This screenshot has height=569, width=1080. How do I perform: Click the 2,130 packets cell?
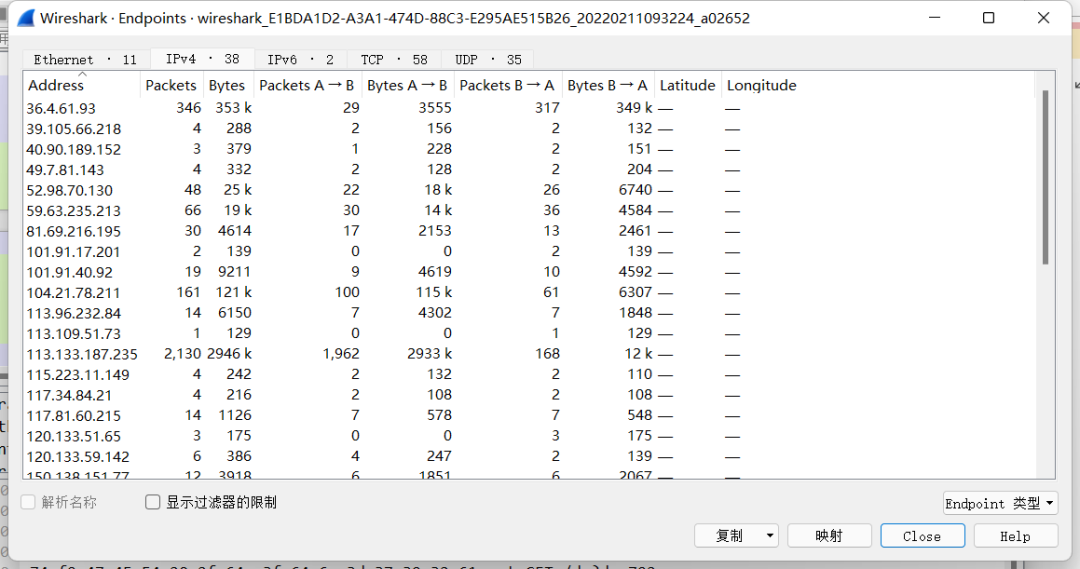183,354
